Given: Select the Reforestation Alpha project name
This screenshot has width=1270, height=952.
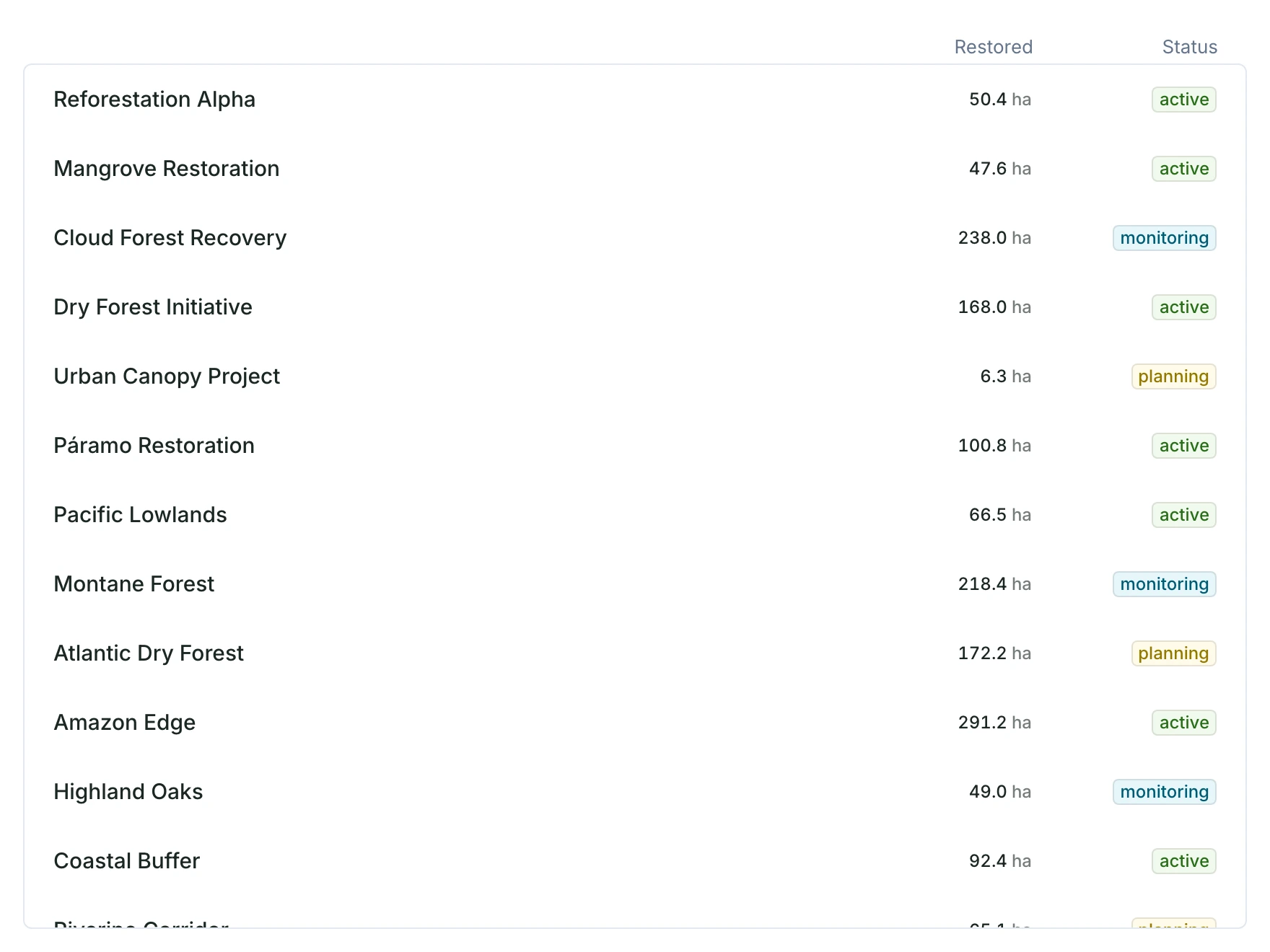Looking at the screenshot, I should tap(154, 100).
